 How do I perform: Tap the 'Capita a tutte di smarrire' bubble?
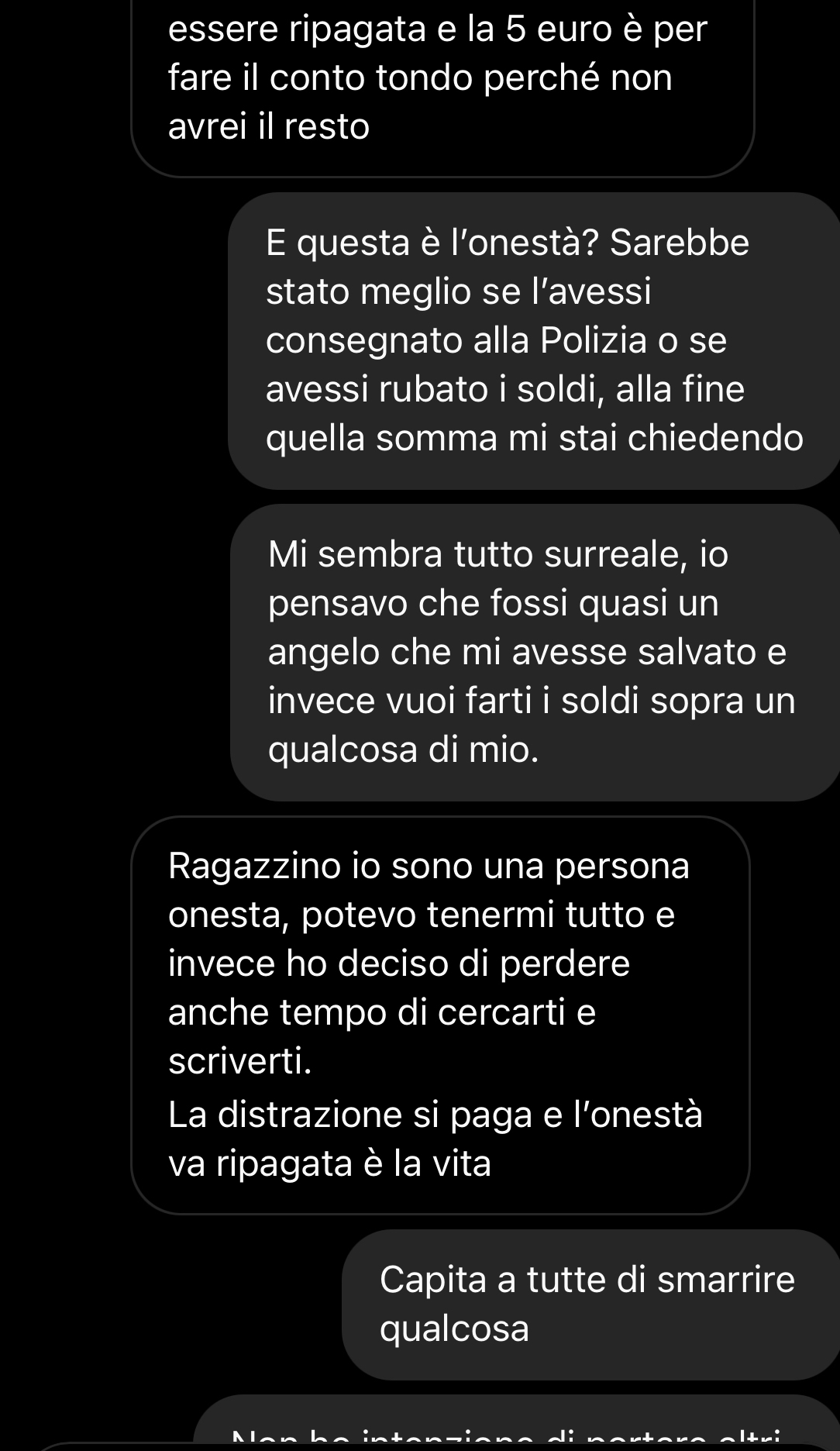click(x=590, y=1305)
